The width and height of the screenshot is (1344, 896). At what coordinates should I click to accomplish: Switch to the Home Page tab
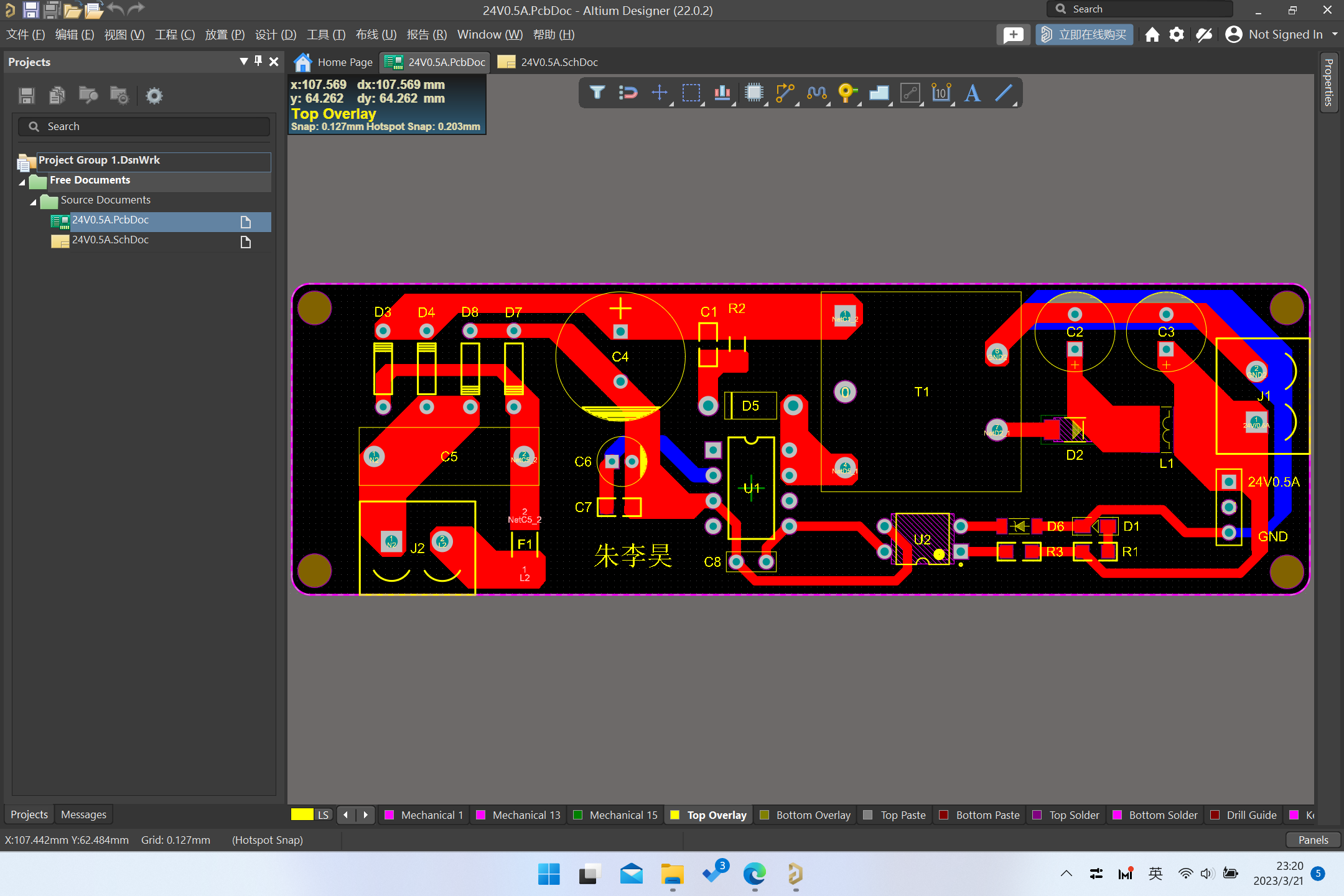pos(334,62)
